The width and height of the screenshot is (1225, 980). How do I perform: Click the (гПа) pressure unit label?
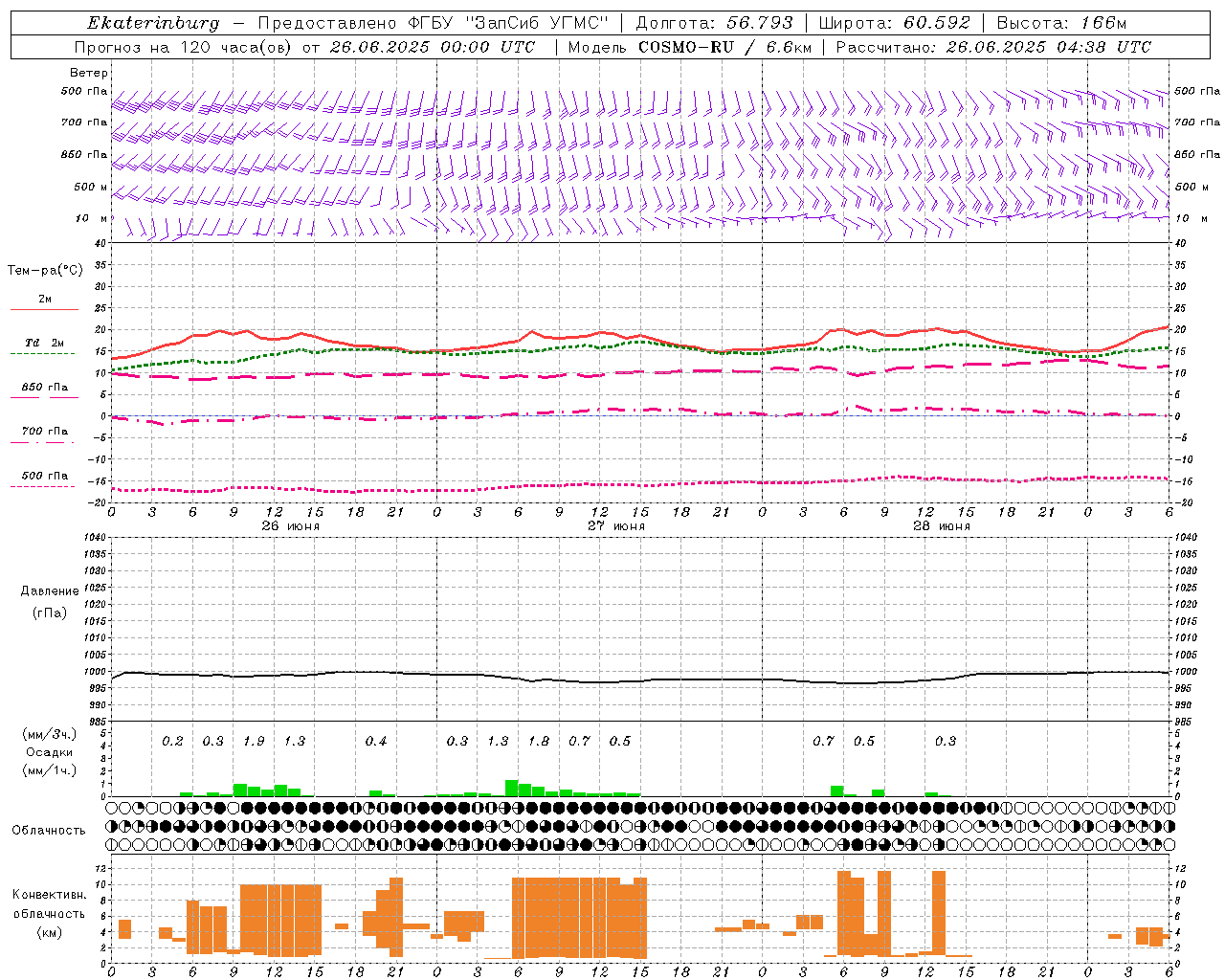50,613
